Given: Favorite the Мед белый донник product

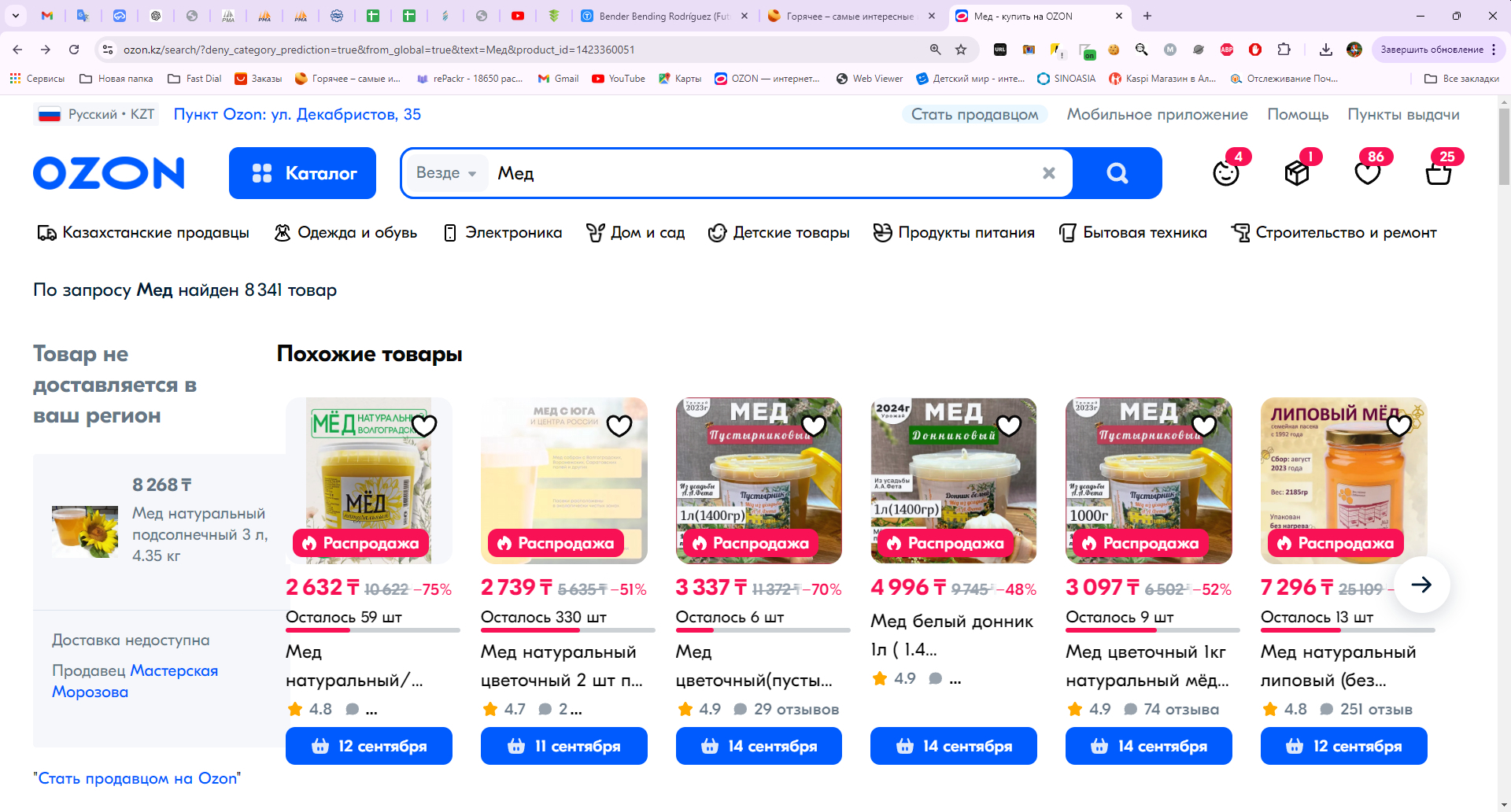Looking at the screenshot, I should [1009, 426].
